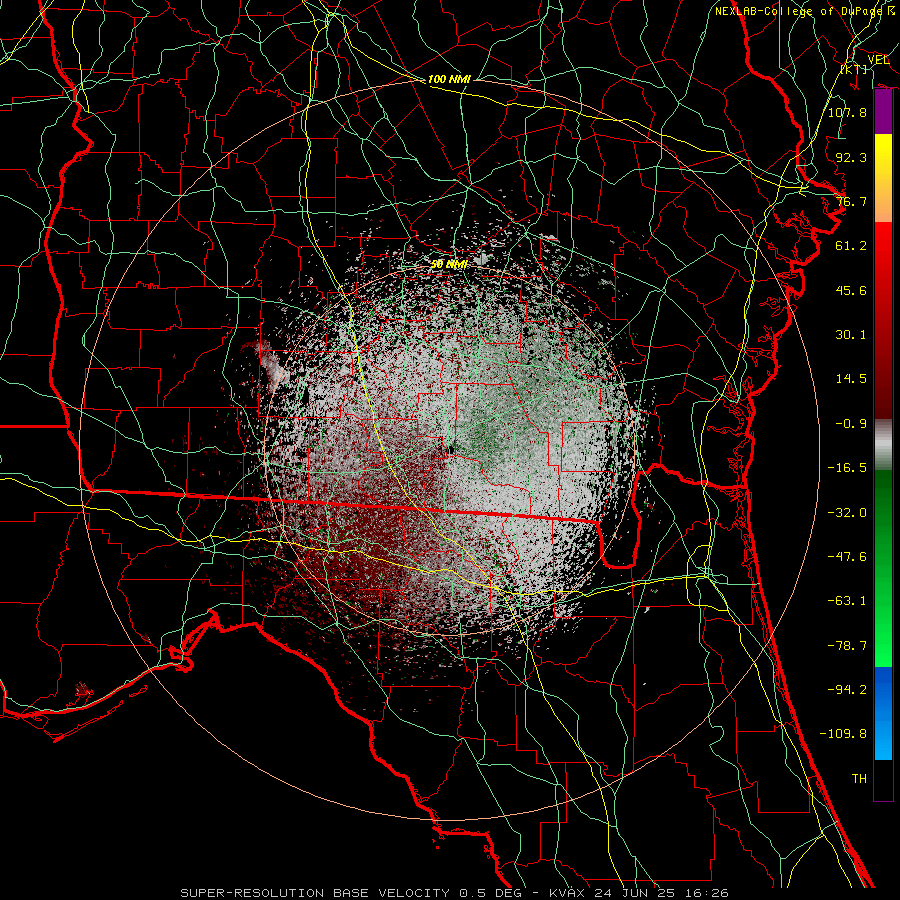Click the 76.7 legend value
Viewport: 900px width, 900px height.
click(851, 201)
